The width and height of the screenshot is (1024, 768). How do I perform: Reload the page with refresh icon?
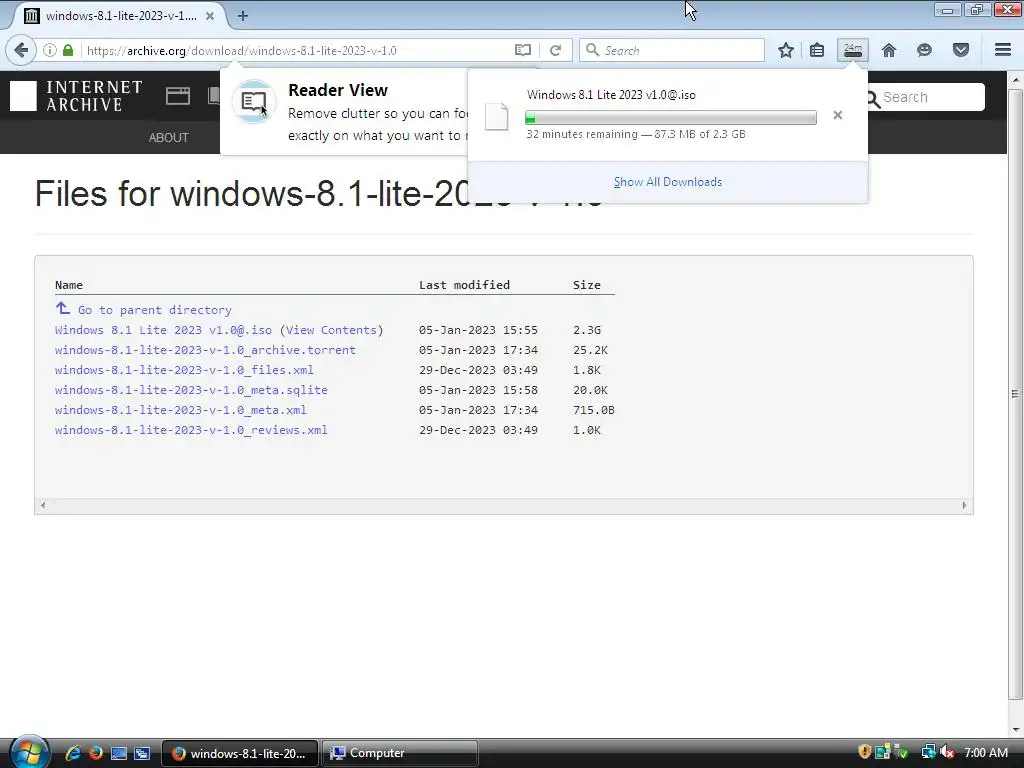tap(556, 50)
